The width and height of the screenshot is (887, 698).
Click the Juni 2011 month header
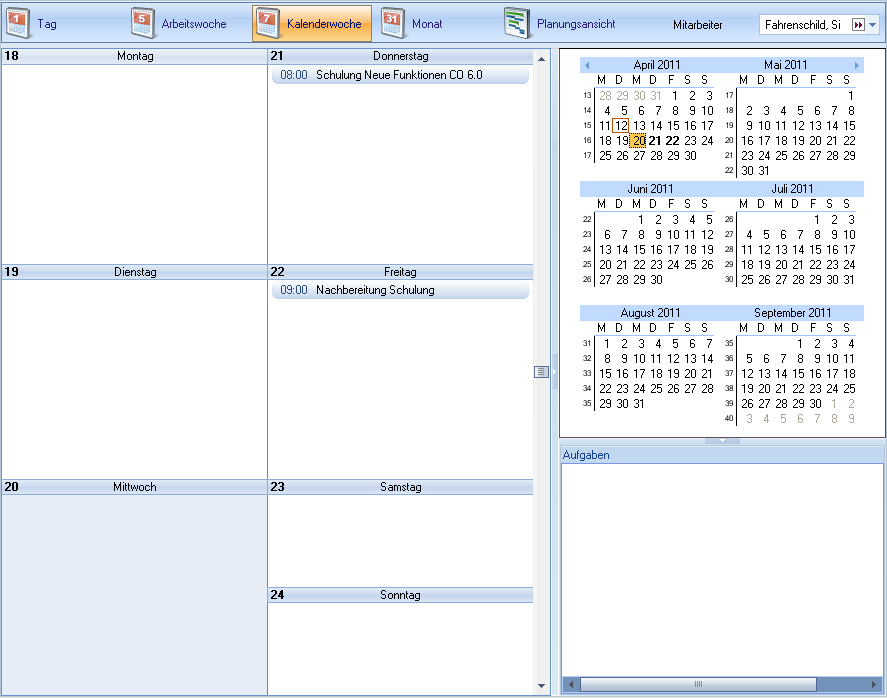[650, 189]
